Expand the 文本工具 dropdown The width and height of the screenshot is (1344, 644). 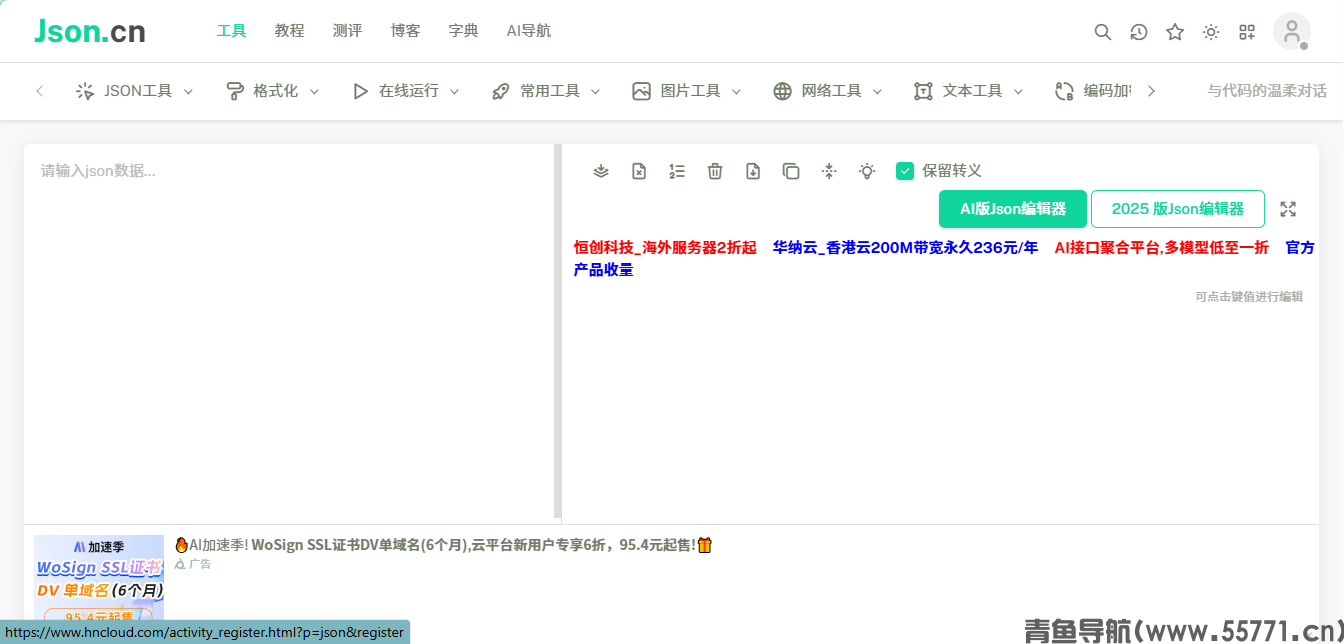(1018, 91)
